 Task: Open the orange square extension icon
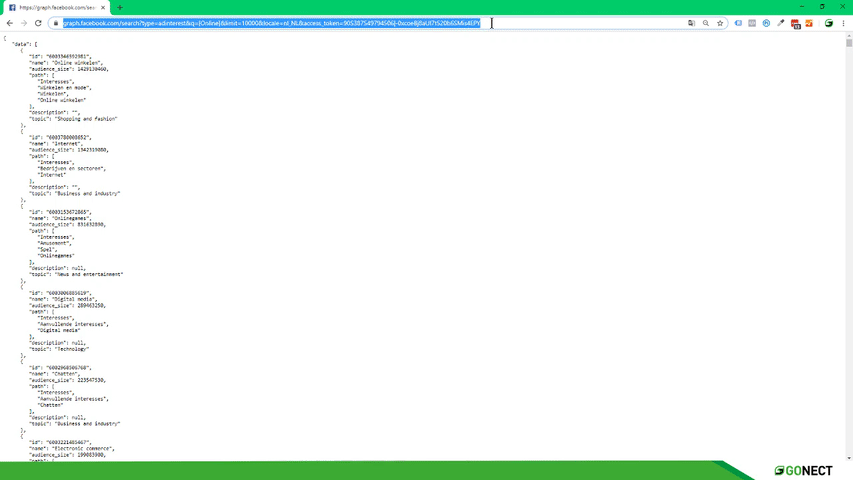click(x=809, y=23)
